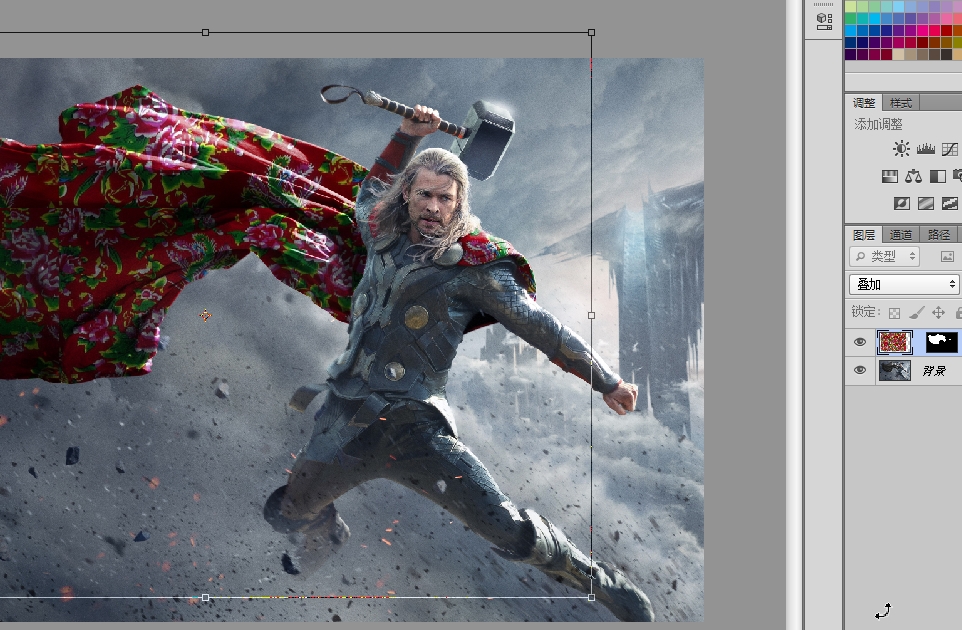The image size is (962, 630).
Task: Switch to the 样式 tab
Action: (901, 102)
